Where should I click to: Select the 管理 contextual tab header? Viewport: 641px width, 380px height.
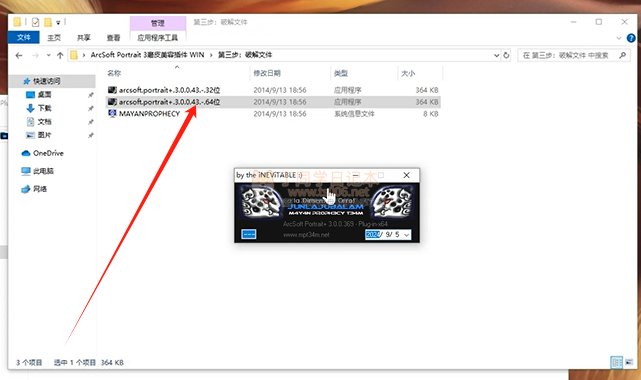coord(158,23)
